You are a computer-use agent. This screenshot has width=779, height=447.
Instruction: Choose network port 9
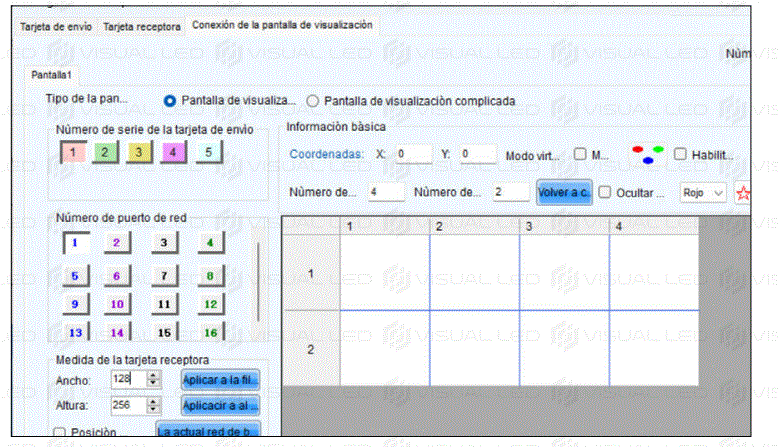tap(76, 304)
